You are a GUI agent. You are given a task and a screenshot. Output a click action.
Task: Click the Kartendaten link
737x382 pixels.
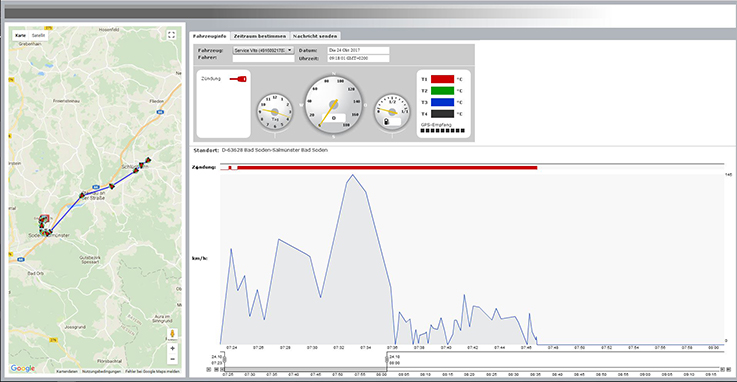(67, 371)
